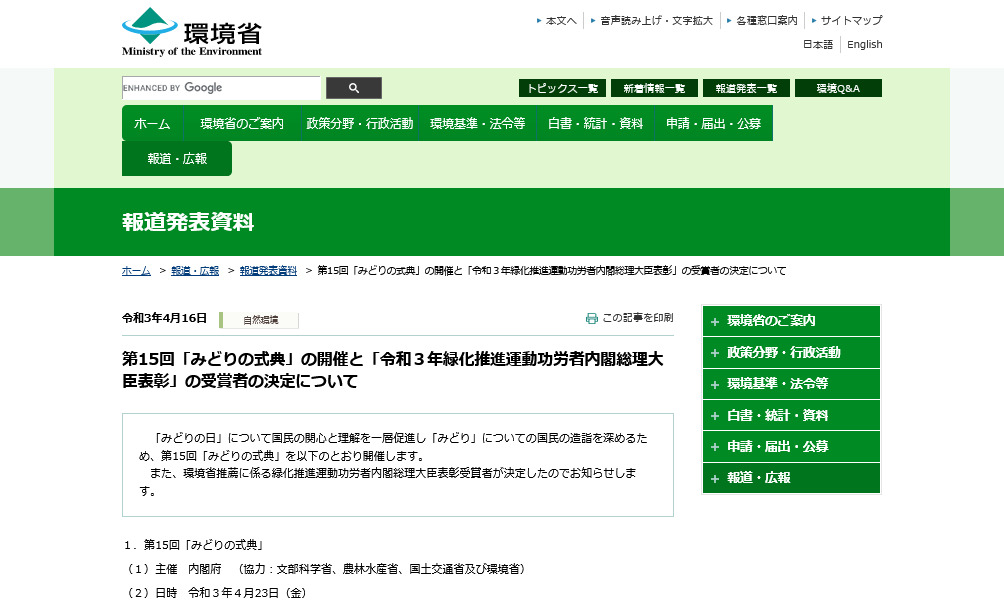
Task: Click the 環境Q&A button
Action: (838, 88)
